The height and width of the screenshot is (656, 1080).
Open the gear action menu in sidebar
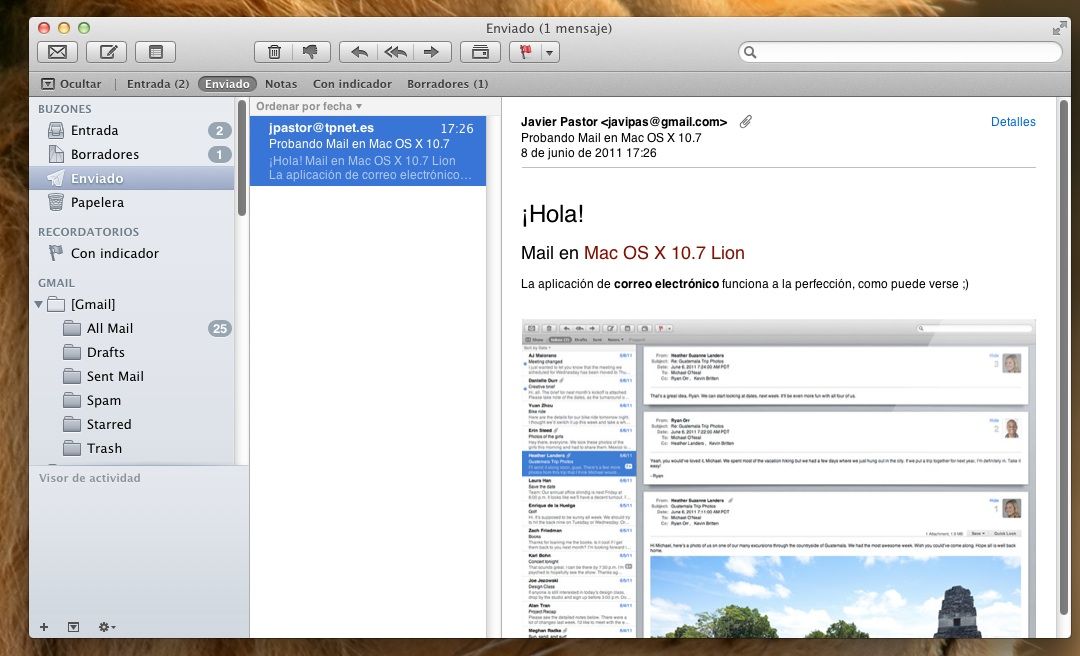pos(106,627)
